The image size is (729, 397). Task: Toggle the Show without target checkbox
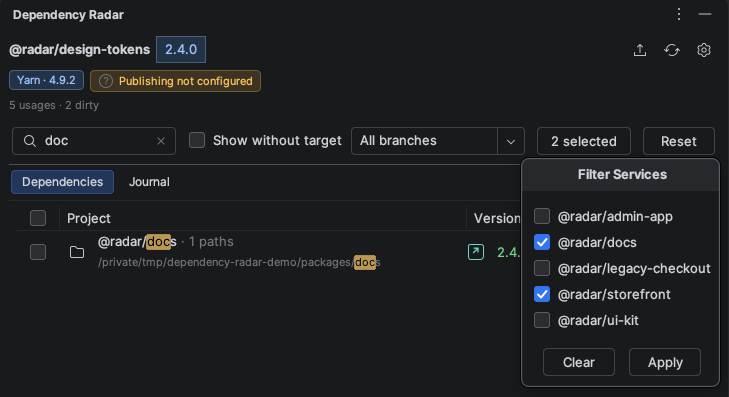click(x=197, y=140)
